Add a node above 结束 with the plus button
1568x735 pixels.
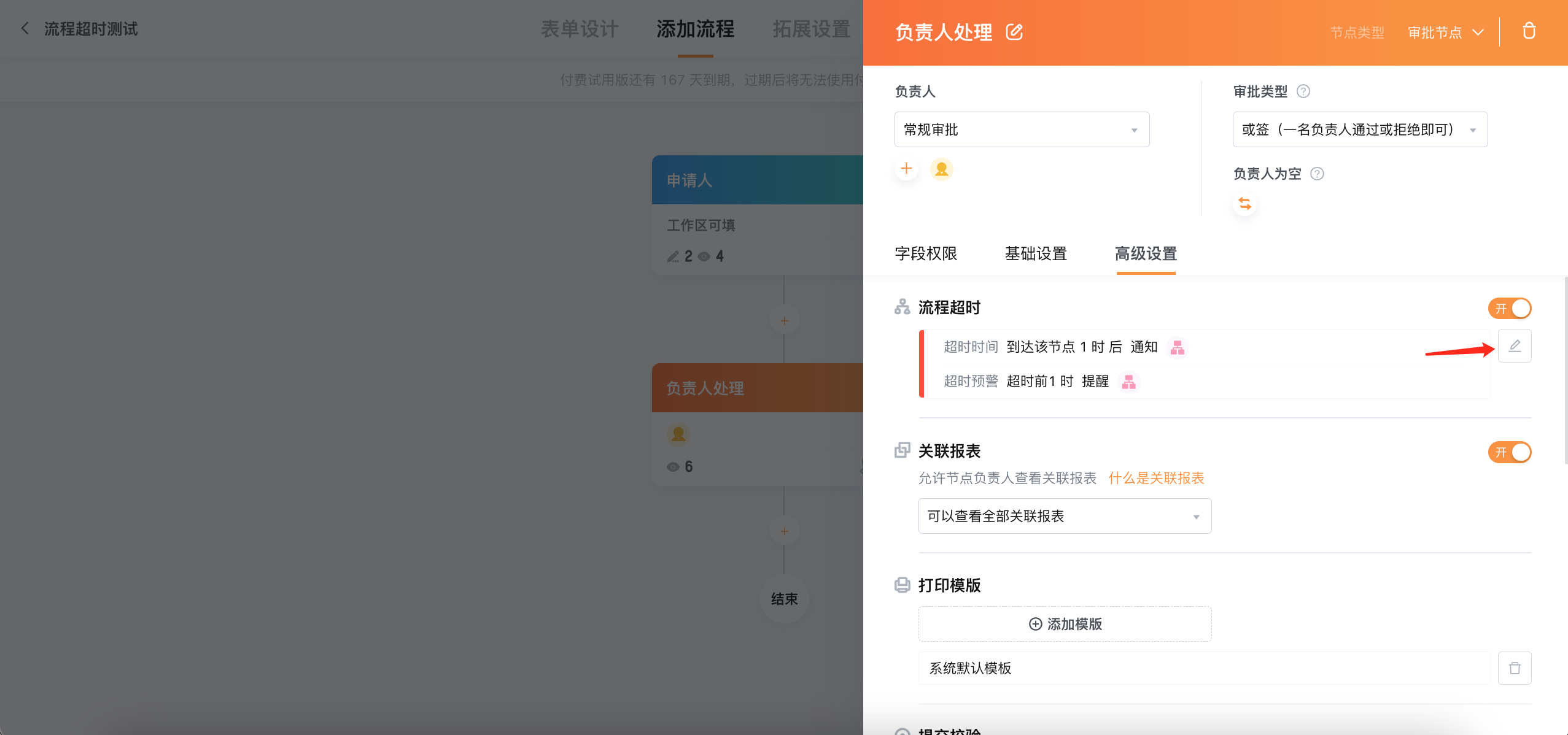pyautogui.click(x=784, y=531)
